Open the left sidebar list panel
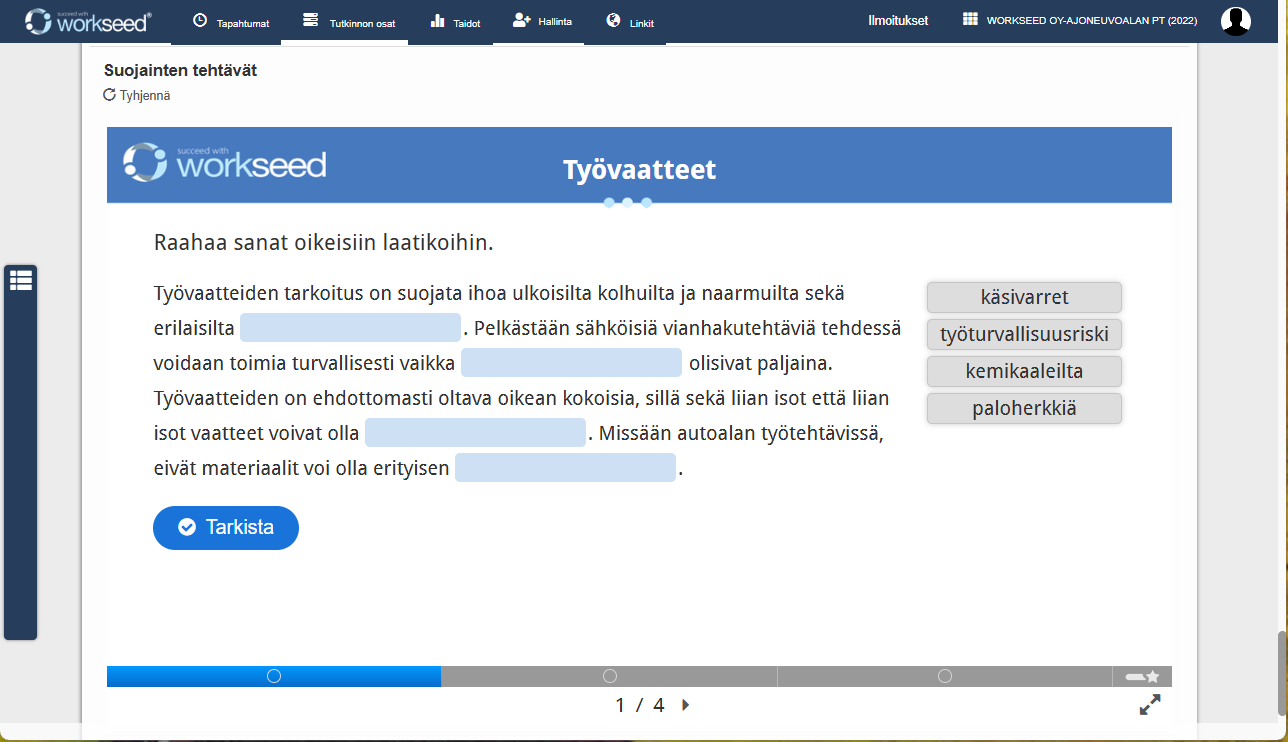Image resolution: width=1288 pixels, height=742 pixels. tap(21, 281)
